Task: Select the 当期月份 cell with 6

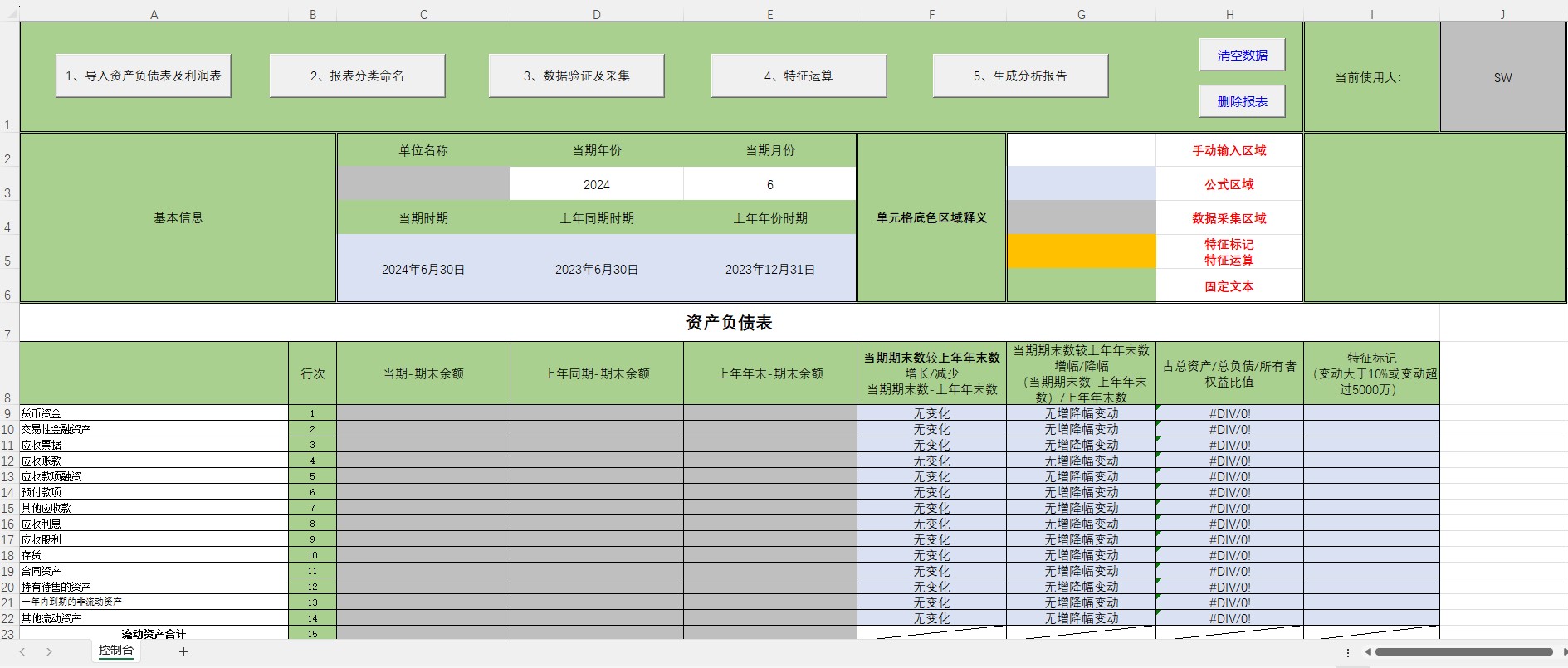Action: 770,184
